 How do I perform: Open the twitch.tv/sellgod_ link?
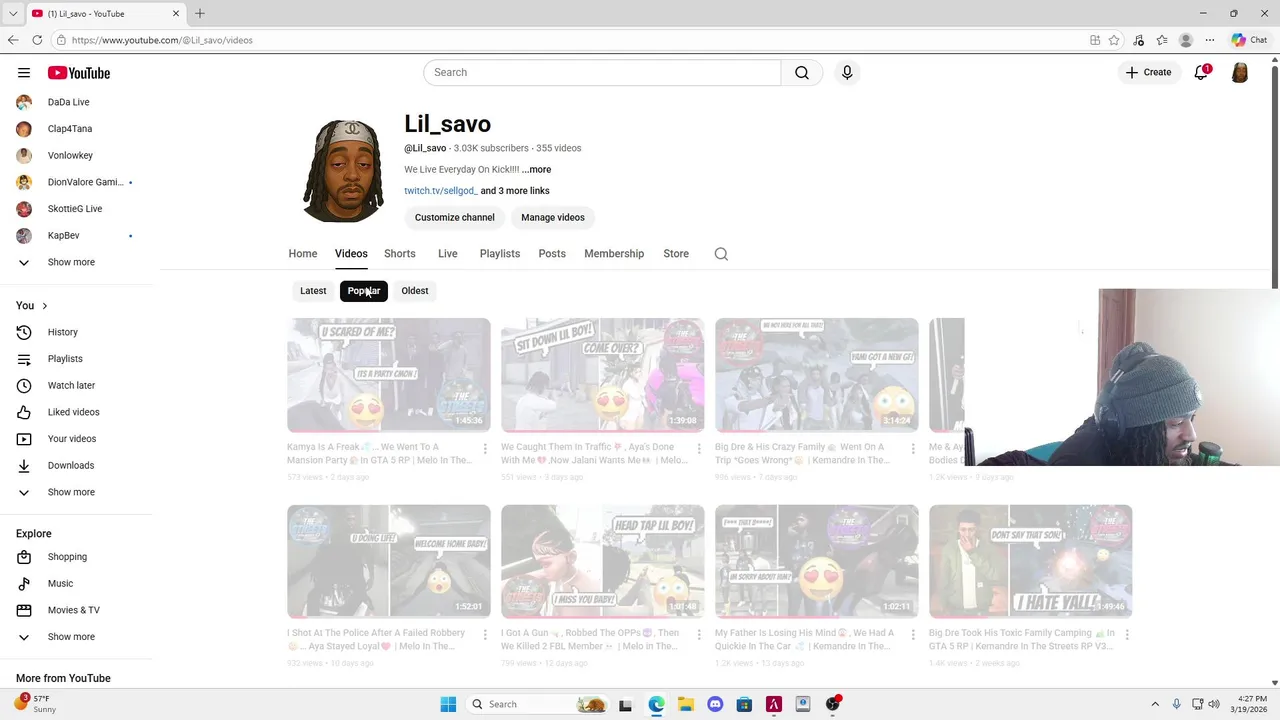[441, 191]
